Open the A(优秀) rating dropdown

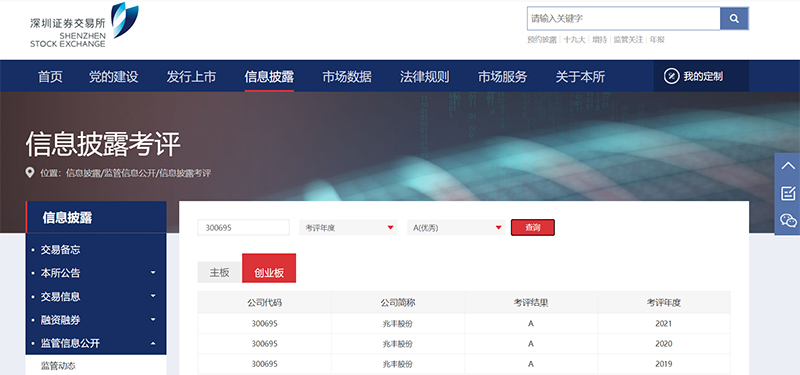tap(456, 228)
